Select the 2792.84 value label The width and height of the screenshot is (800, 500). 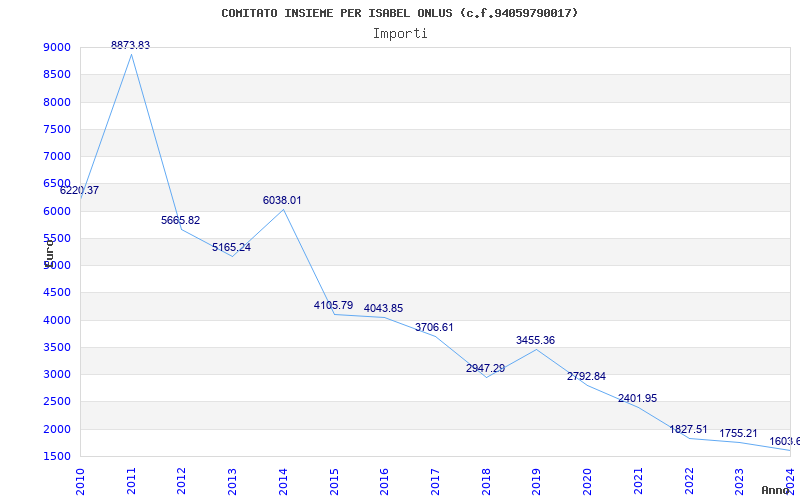click(586, 376)
